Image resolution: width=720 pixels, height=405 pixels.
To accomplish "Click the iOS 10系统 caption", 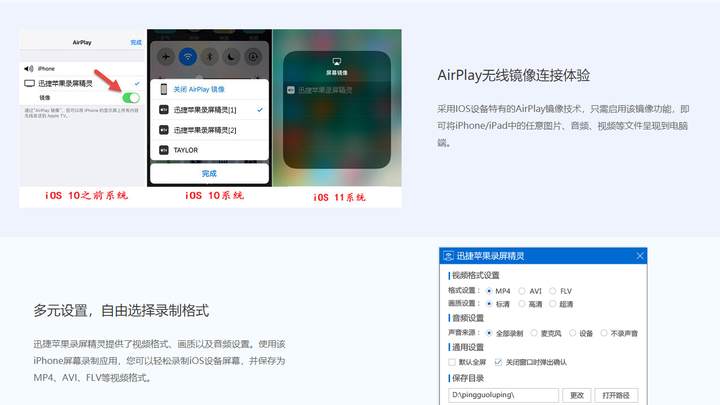I will tap(214, 196).
